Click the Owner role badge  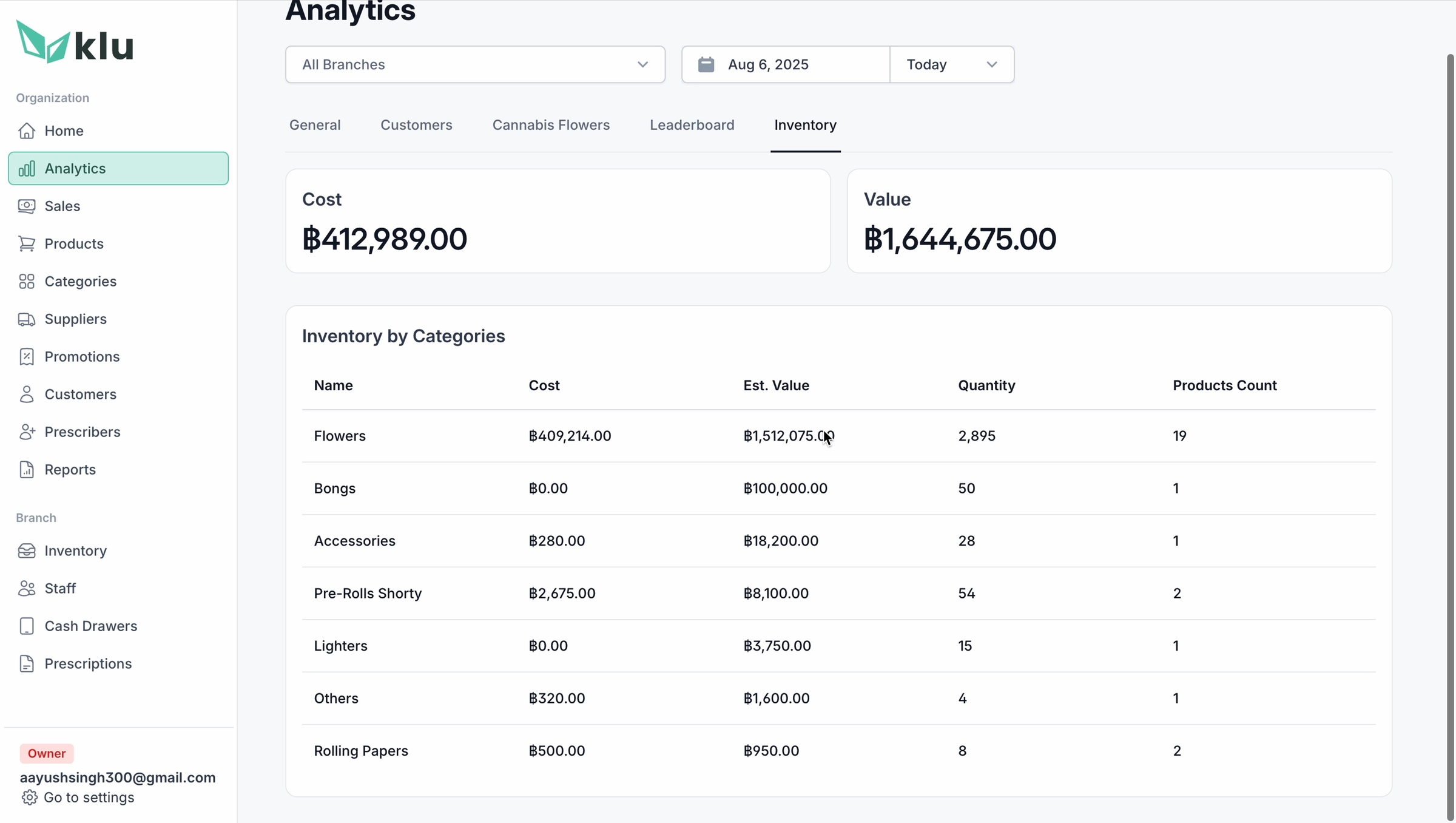pos(47,753)
